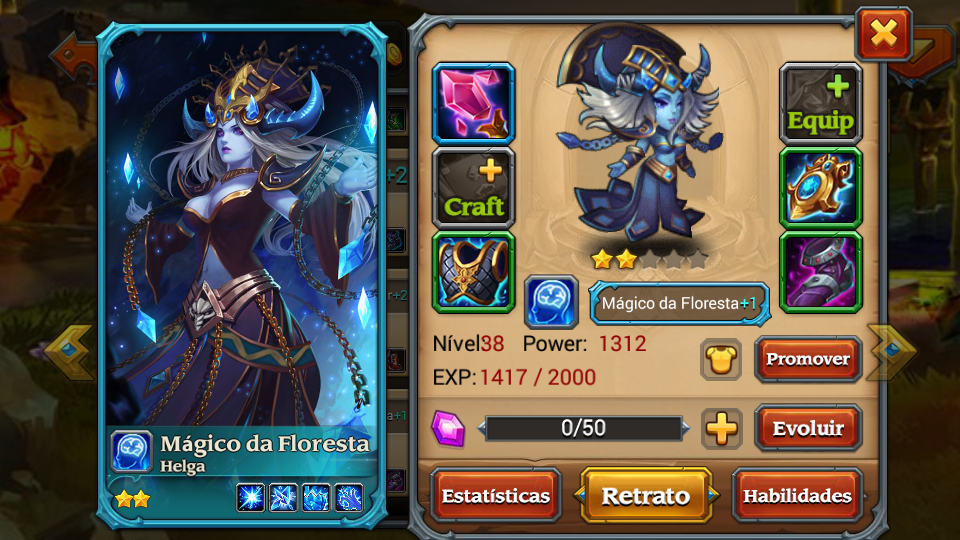Click the Promover button
Screen dimensions: 960x540
click(x=808, y=359)
